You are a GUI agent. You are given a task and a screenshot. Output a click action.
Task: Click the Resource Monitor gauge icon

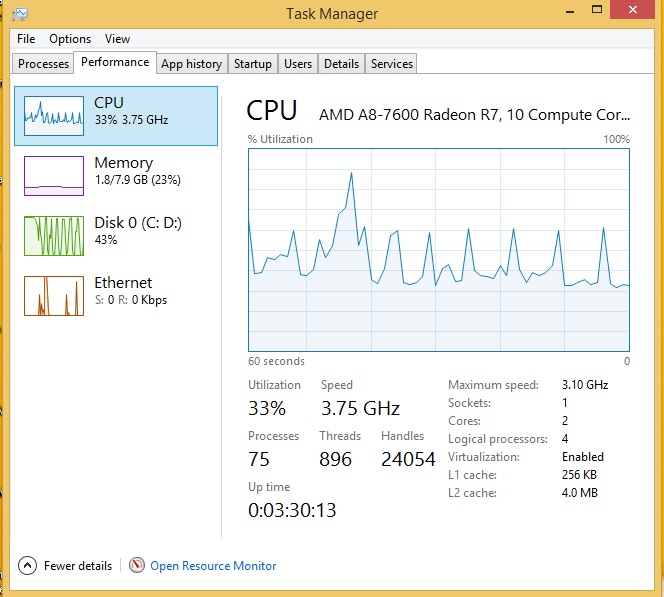136,565
